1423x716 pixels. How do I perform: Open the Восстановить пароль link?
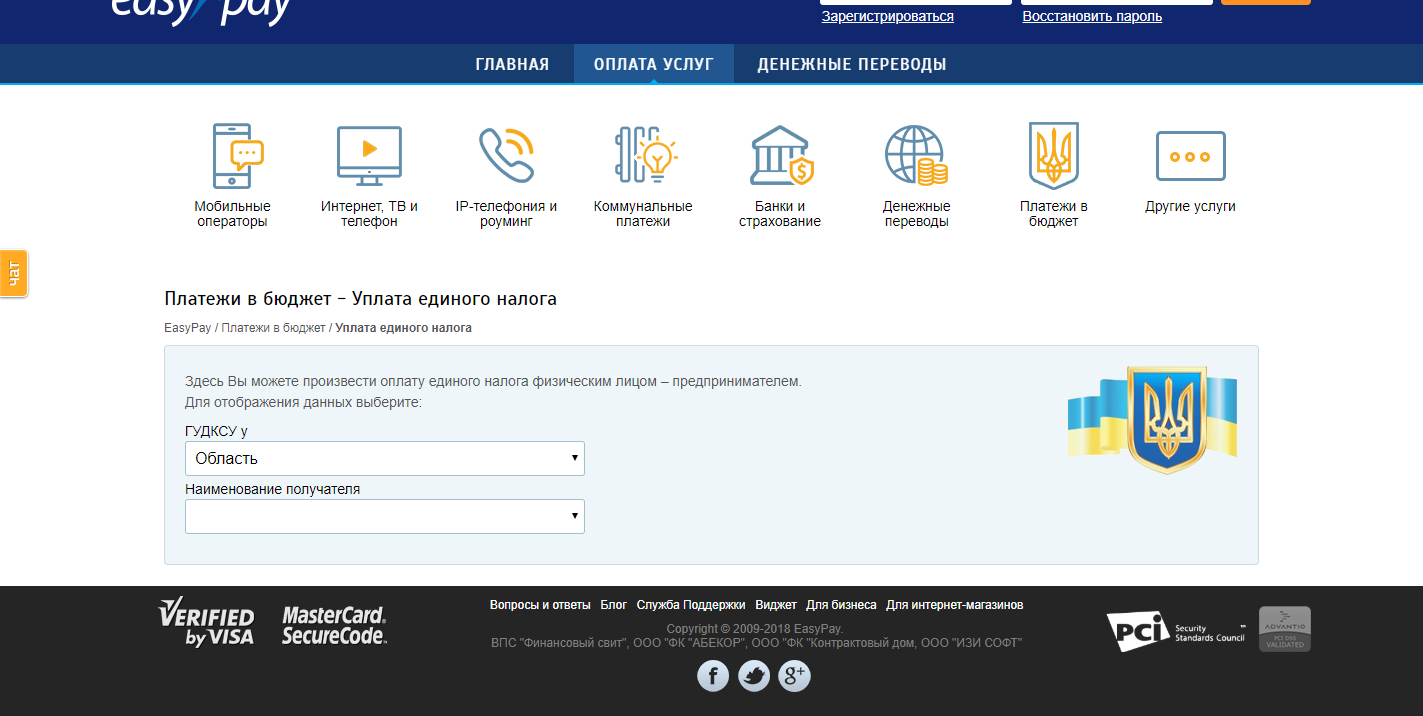point(1091,17)
